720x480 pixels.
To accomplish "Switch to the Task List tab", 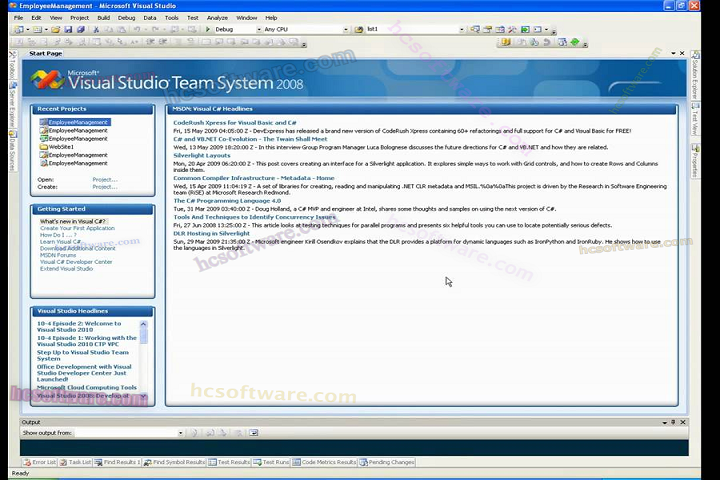I will coord(75,462).
